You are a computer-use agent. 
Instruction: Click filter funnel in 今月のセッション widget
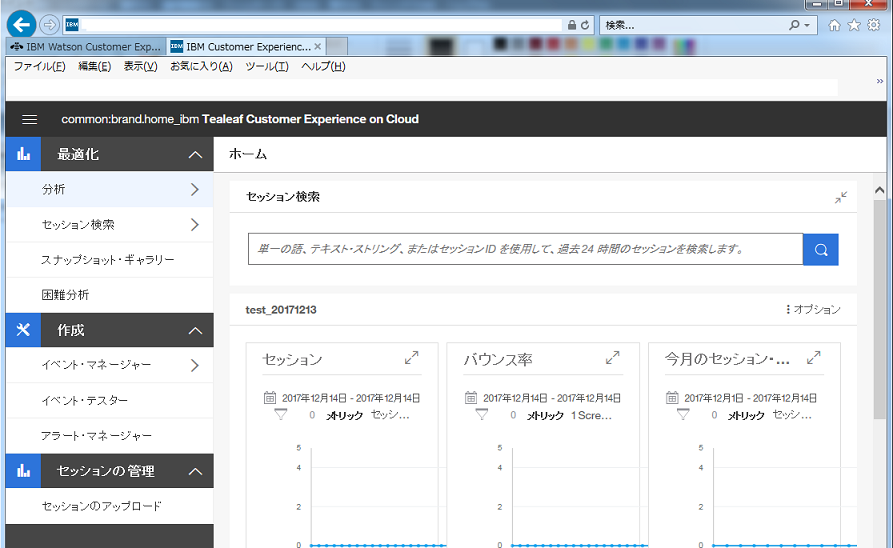(x=683, y=415)
